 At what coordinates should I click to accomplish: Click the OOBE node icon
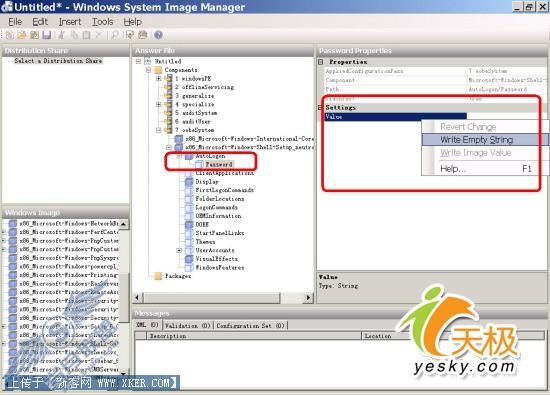(x=189, y=225)
